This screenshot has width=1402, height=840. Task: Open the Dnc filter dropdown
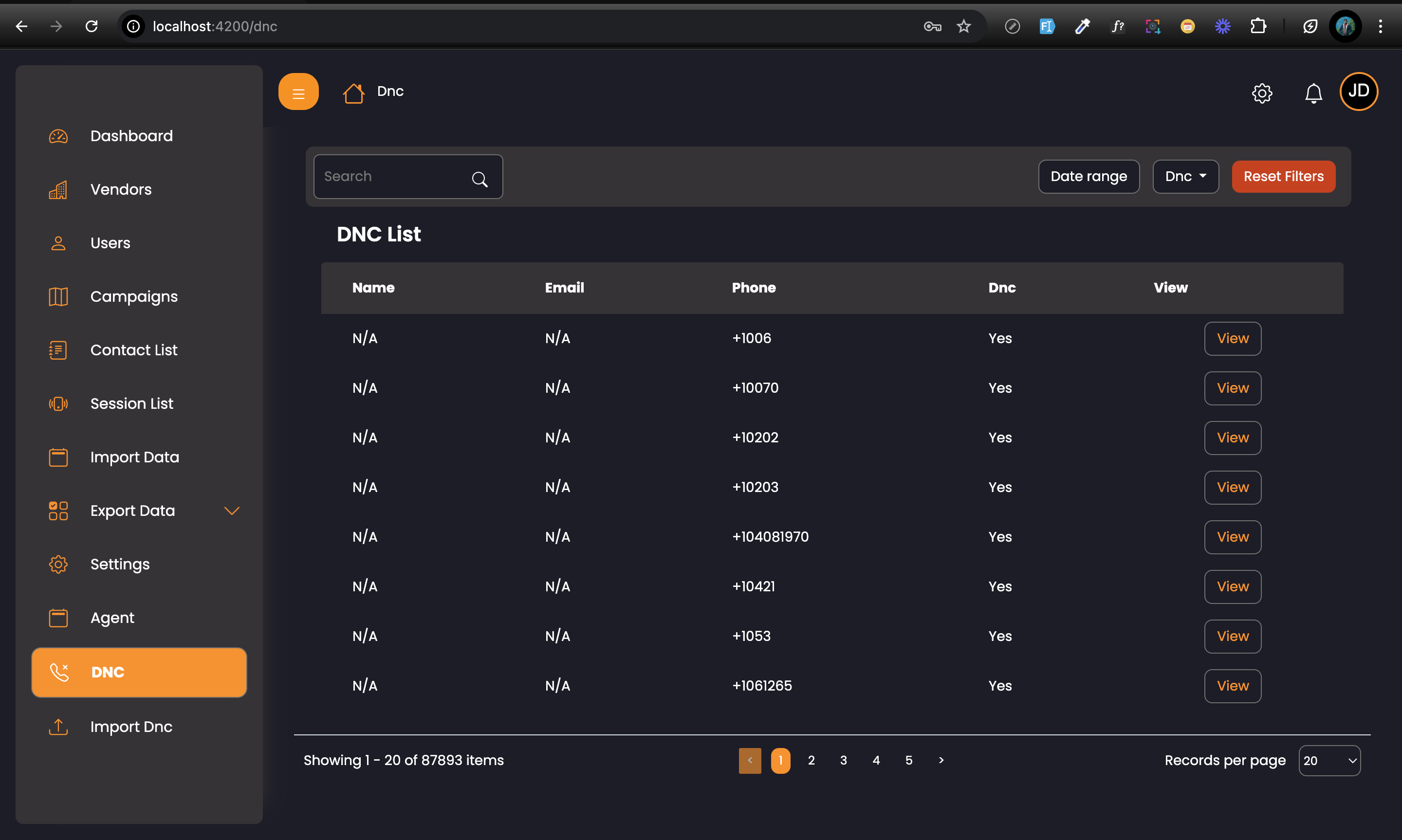click(x=1186, y=177)
